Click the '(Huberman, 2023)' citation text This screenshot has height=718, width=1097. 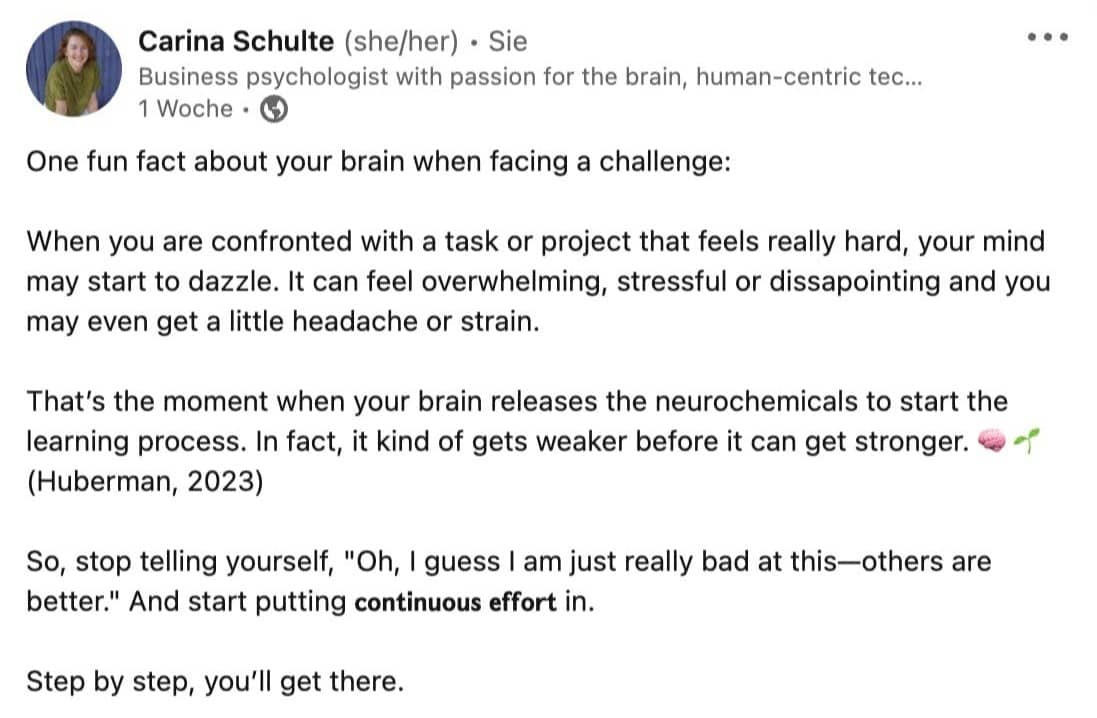[145, 481]
